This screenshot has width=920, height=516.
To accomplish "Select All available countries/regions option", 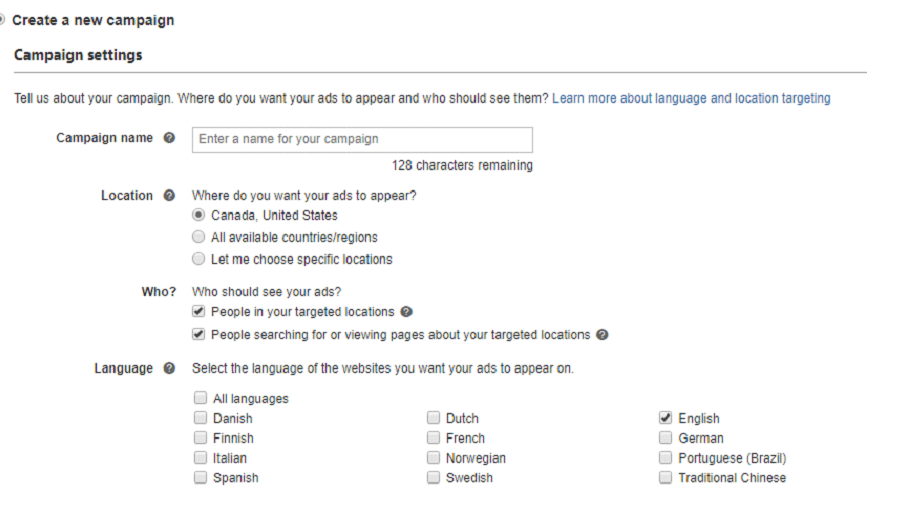I will pos(198,237).
